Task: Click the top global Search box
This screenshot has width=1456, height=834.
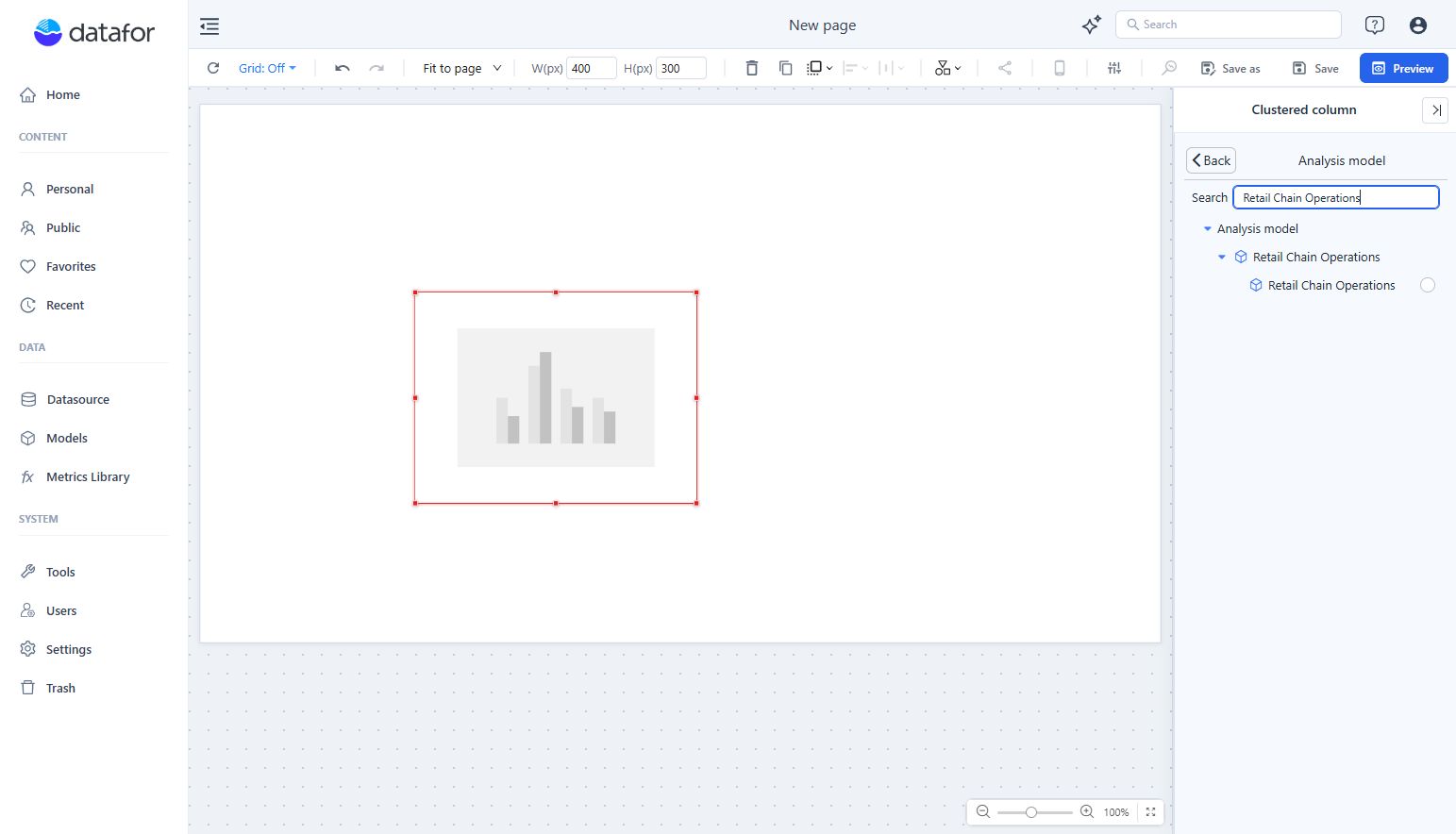Action: (x=1229, y=25)
